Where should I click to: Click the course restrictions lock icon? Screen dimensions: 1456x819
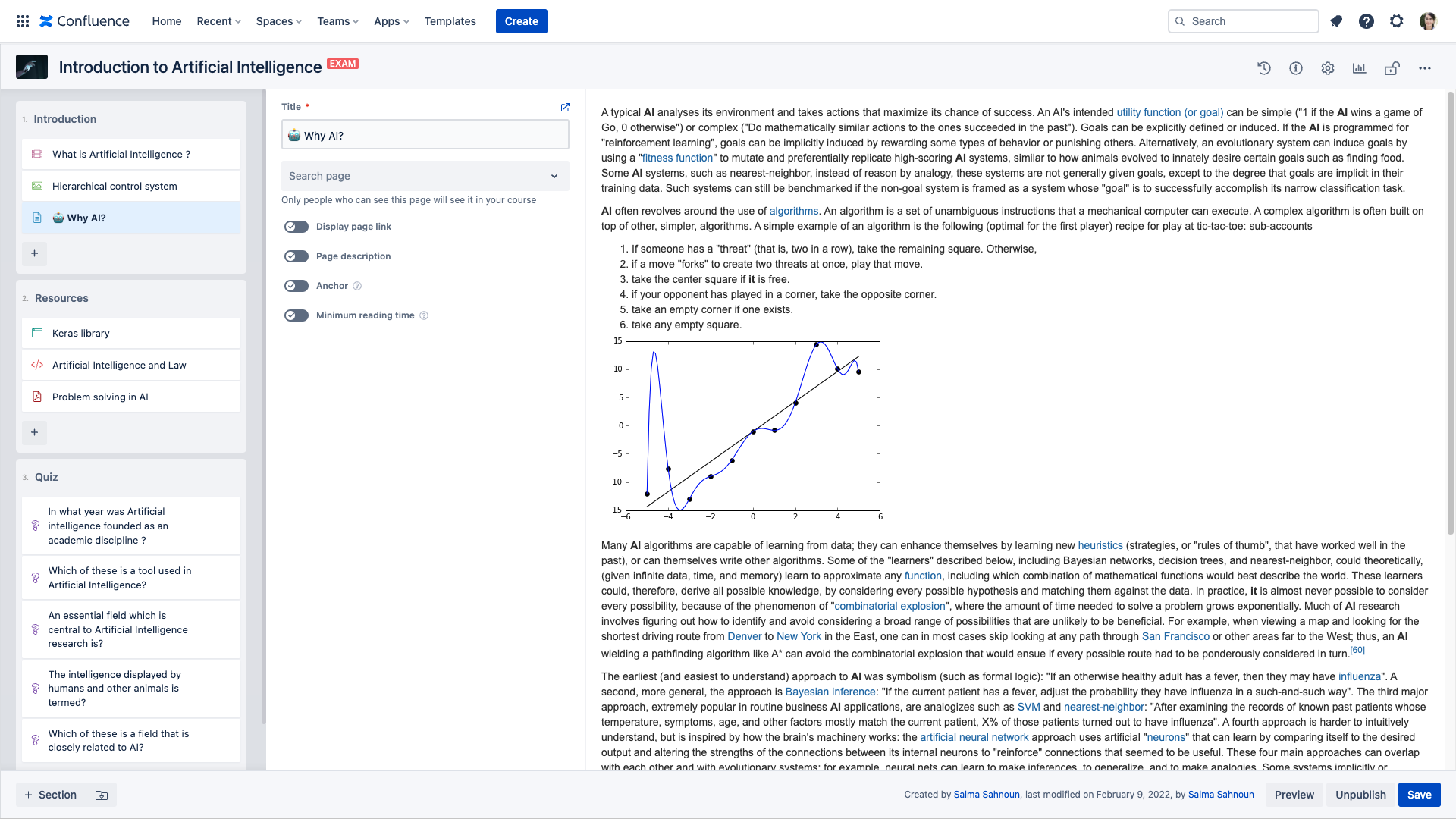[1392, 68]
